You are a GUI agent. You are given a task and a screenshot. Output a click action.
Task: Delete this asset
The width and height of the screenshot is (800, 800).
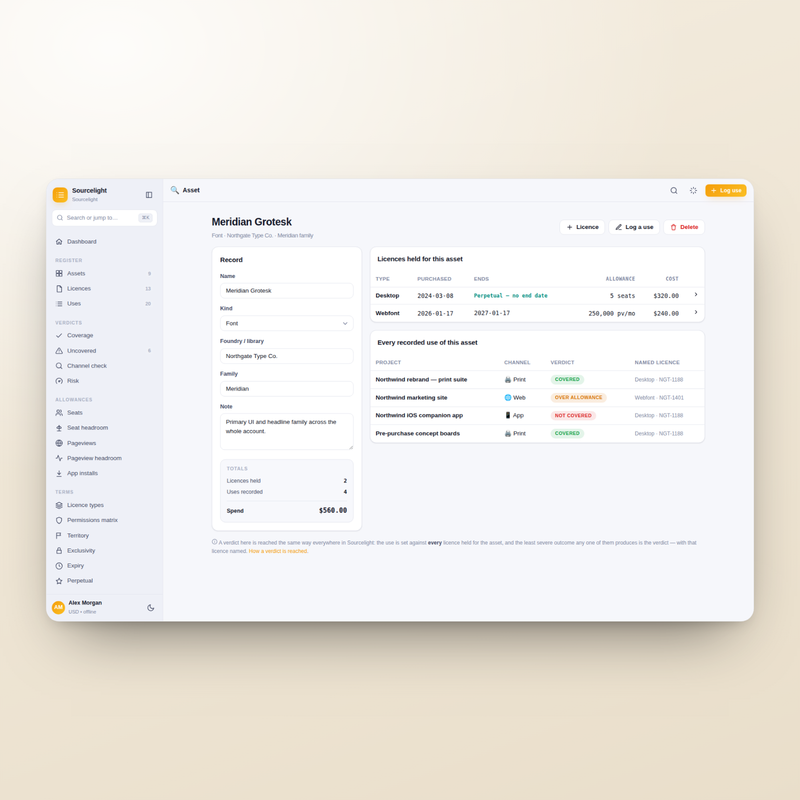click(684, 227)
